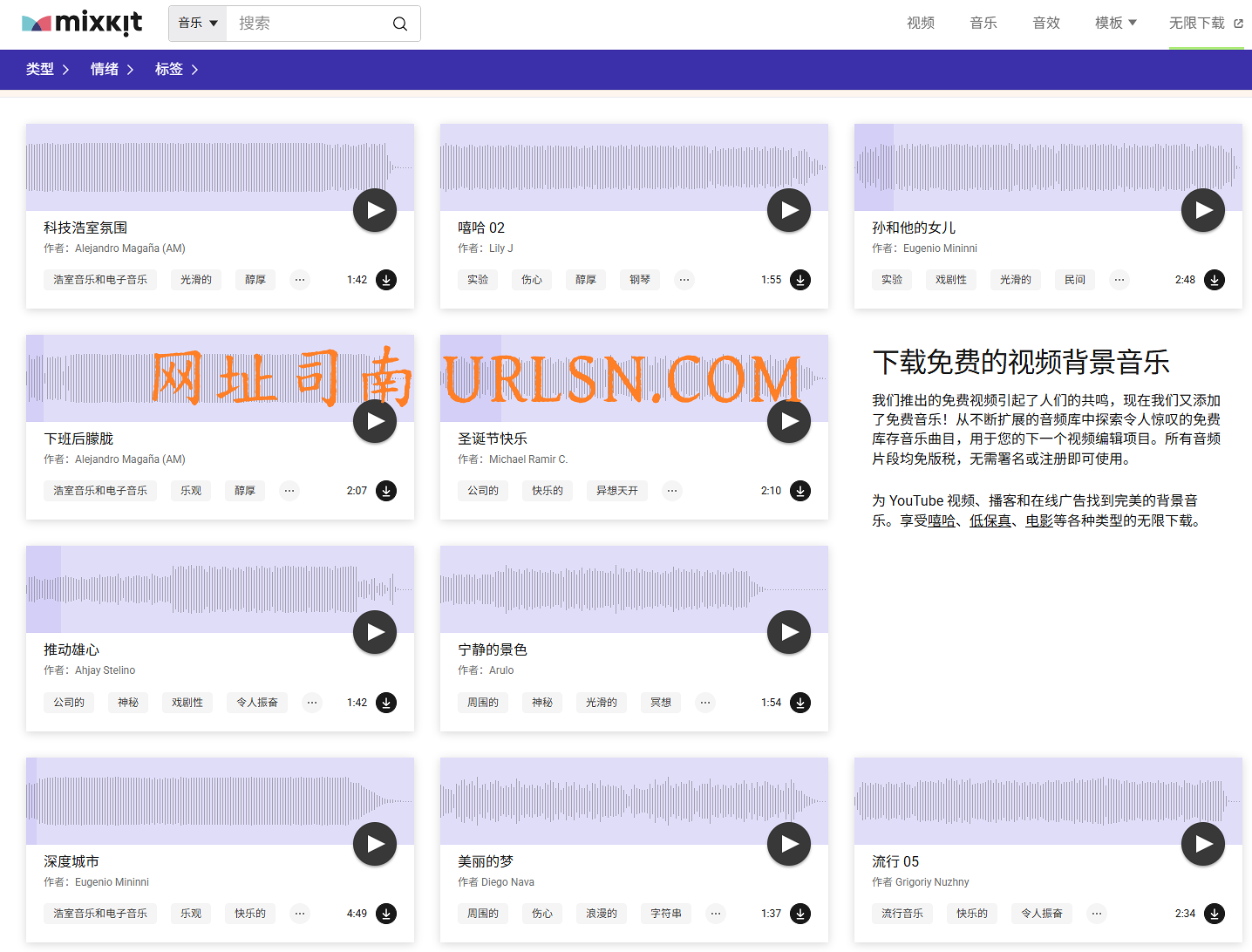Play the track 美丽的梦
Viewport: 1252px width, 952px height.
[788, 844]
